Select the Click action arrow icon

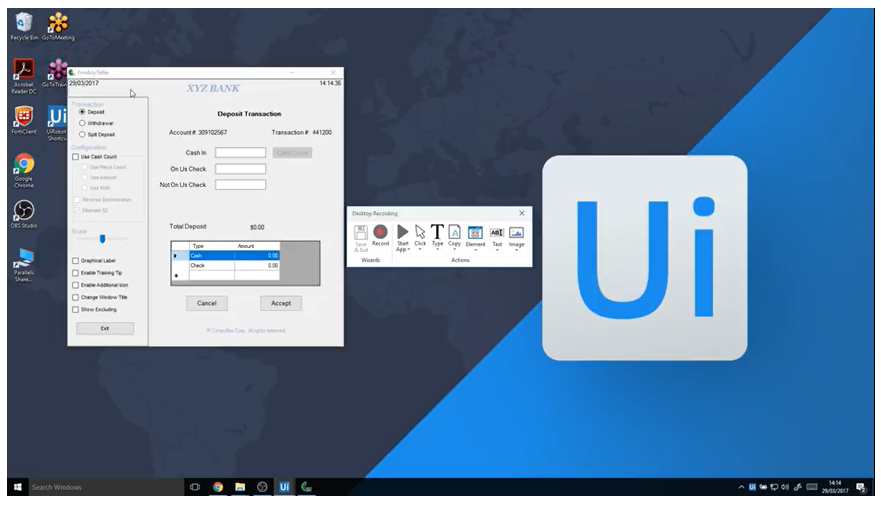(x=420, y=231)
